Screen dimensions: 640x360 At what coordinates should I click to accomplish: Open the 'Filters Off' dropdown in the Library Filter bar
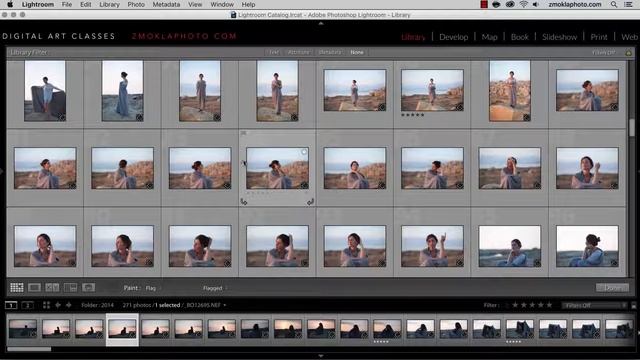(x=604, y=52)
